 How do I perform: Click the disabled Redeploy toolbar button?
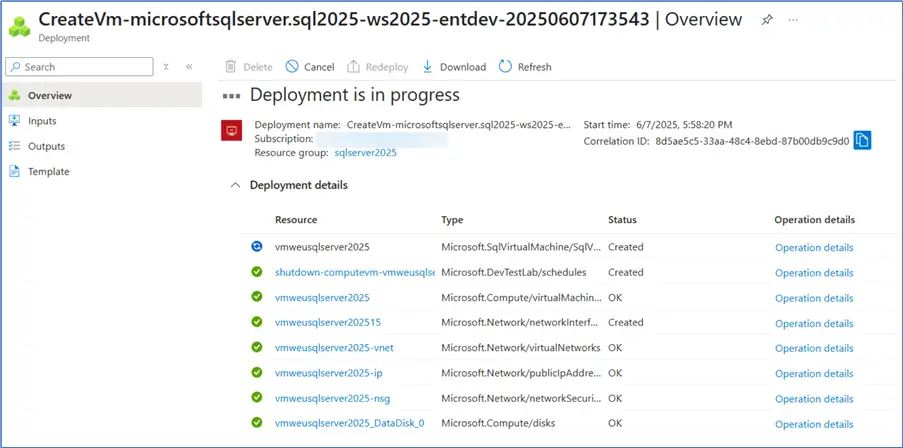[x=378, y=67]
